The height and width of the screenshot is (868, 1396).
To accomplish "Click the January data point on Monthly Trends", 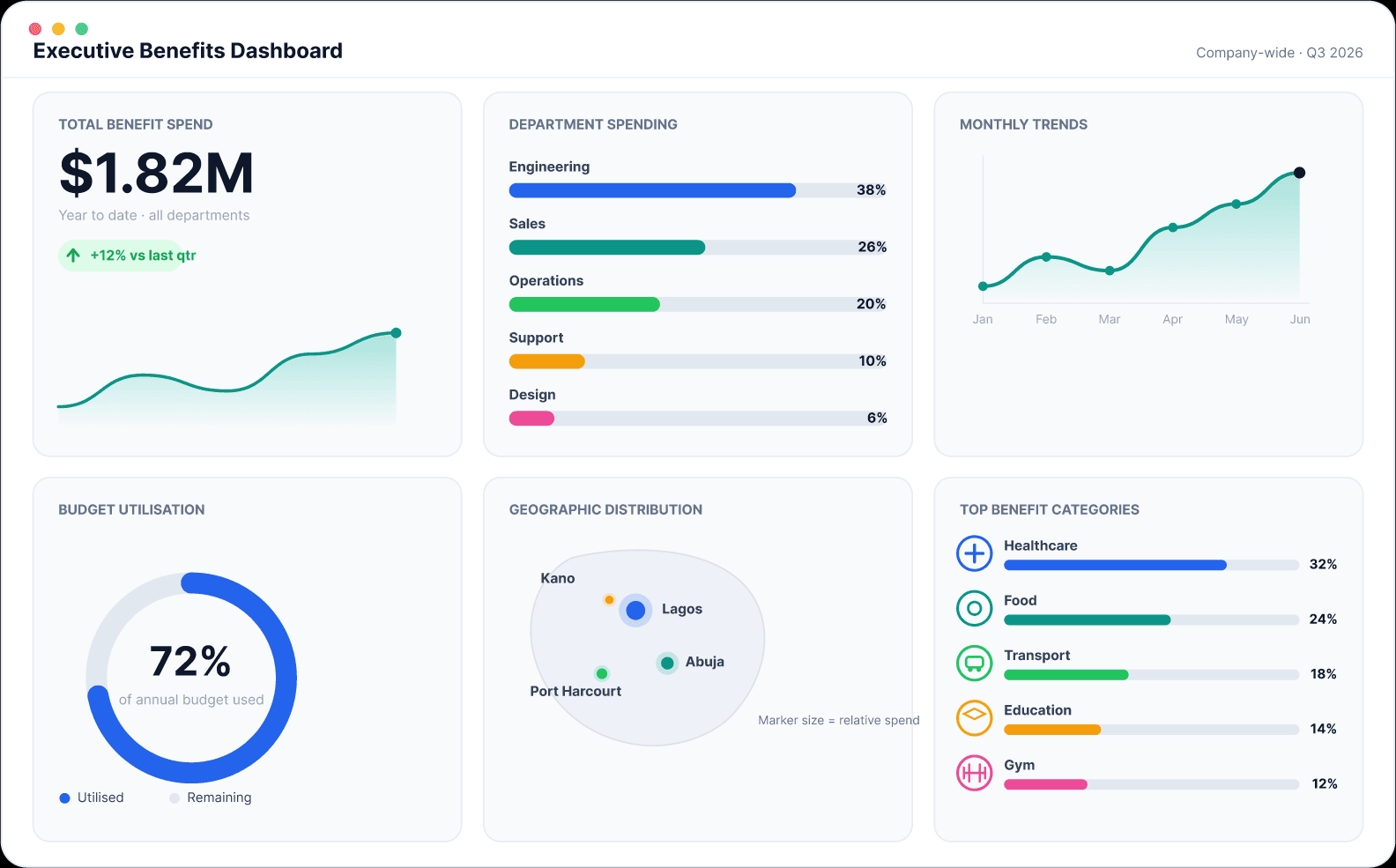I will pyautogui.click(x=983, y=286).
